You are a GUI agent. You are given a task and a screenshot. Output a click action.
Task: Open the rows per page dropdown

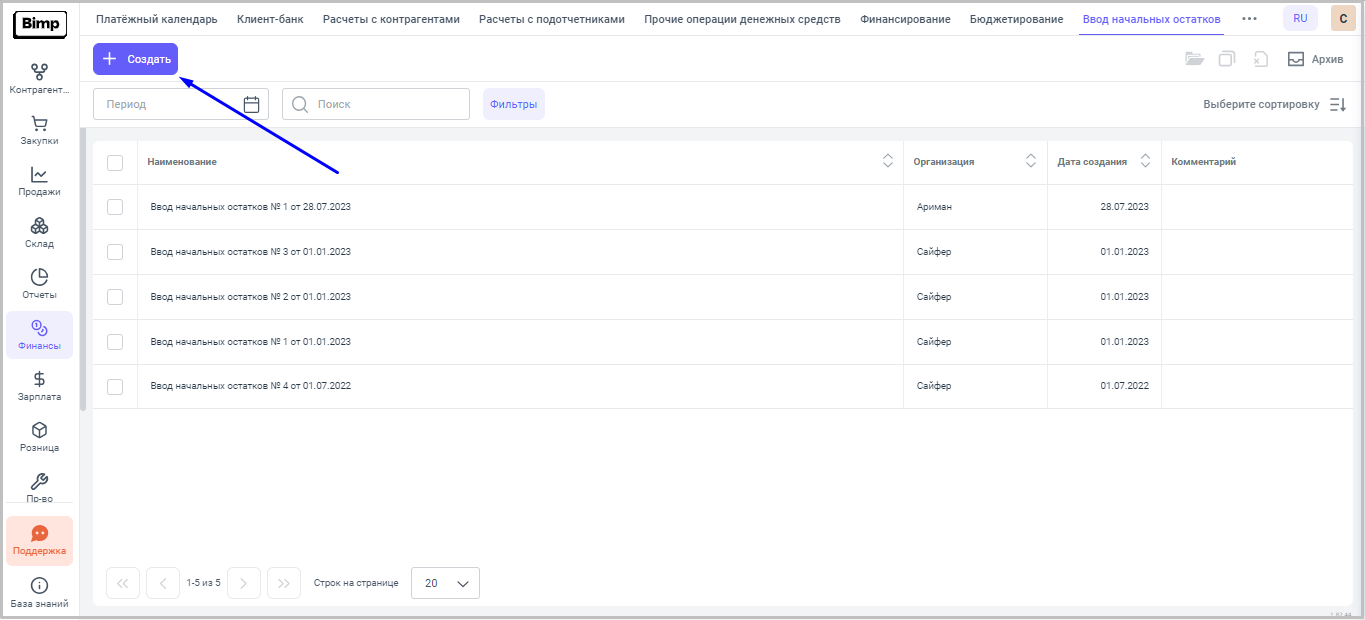(445, 583)
